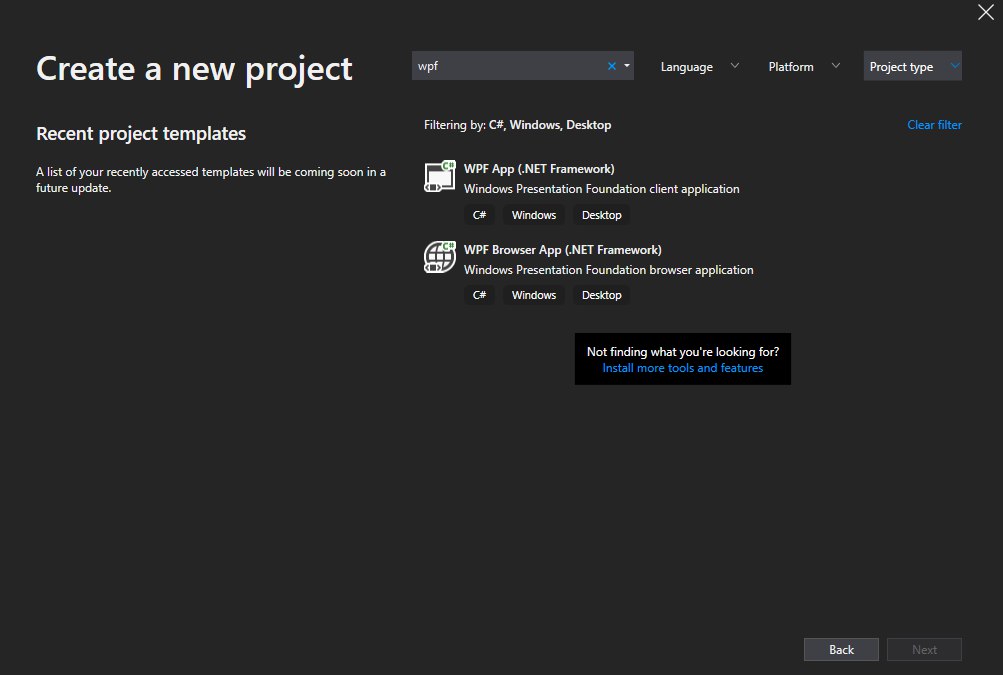Click Desktop tag under WPF Browser App
The image size is (1003, 675).
(601, 295)
